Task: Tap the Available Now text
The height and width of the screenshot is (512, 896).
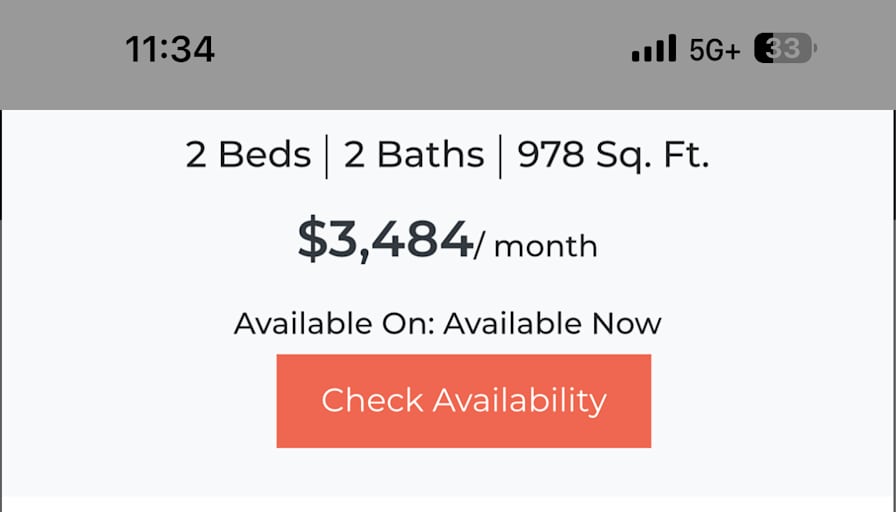Action: pos(552,323)
